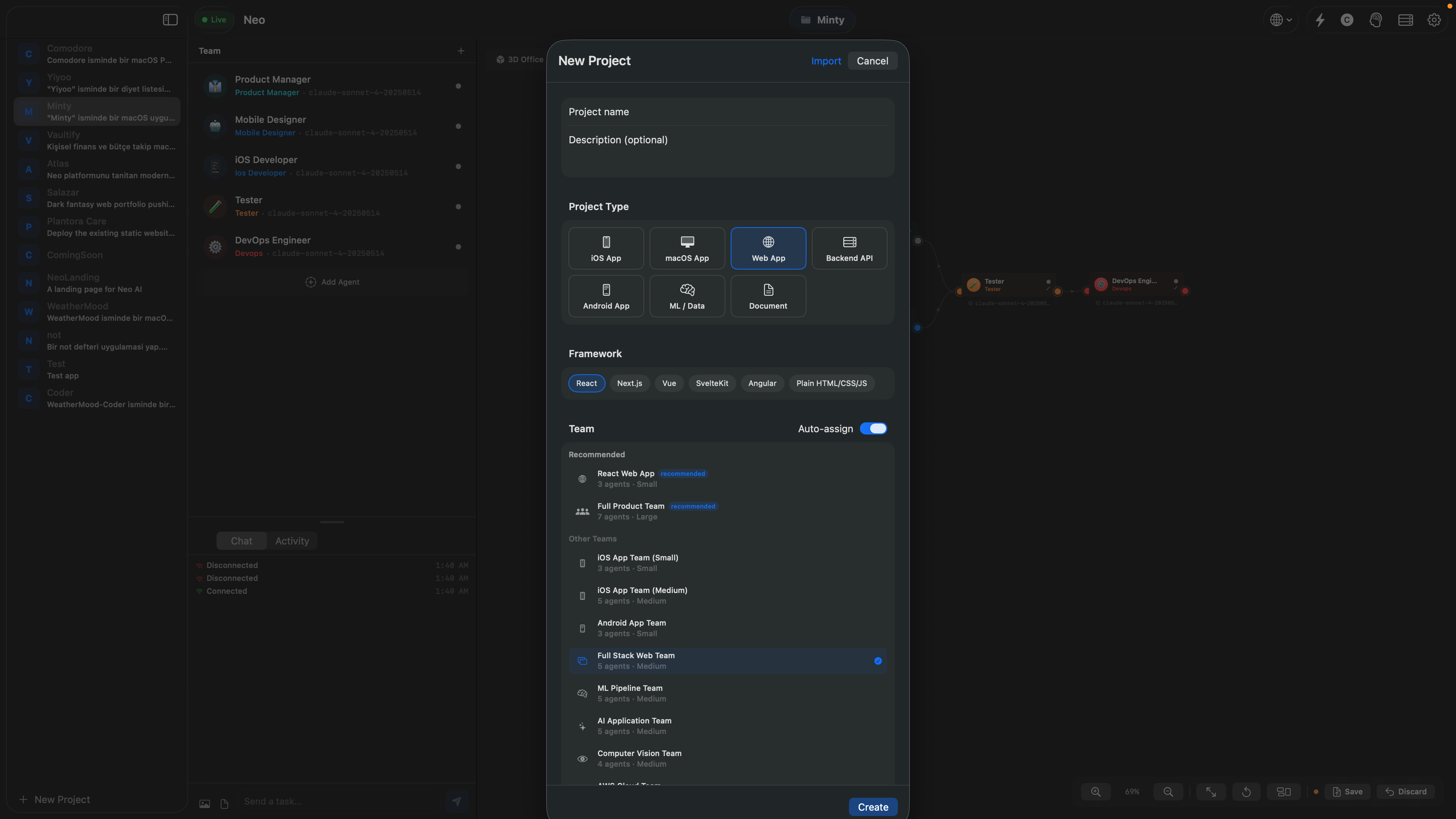1456x819 pixels.
Task: Select the AI Application Team
Action: click(728, 726)
